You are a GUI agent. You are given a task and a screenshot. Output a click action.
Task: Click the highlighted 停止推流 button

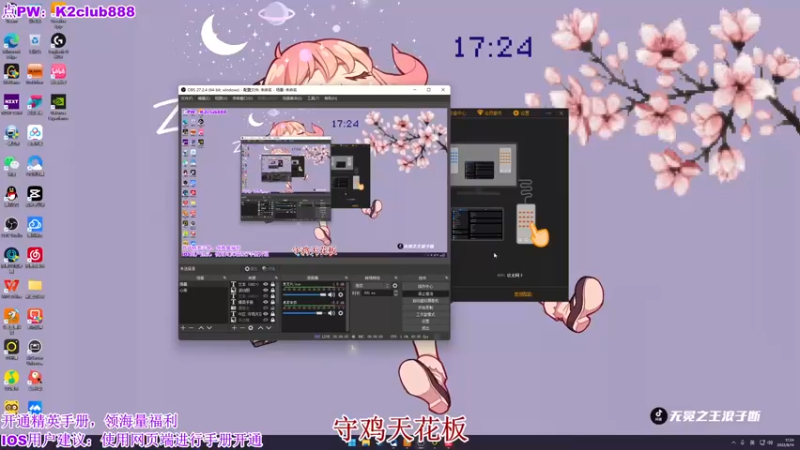pyautogui.click(x=426, y=293)
